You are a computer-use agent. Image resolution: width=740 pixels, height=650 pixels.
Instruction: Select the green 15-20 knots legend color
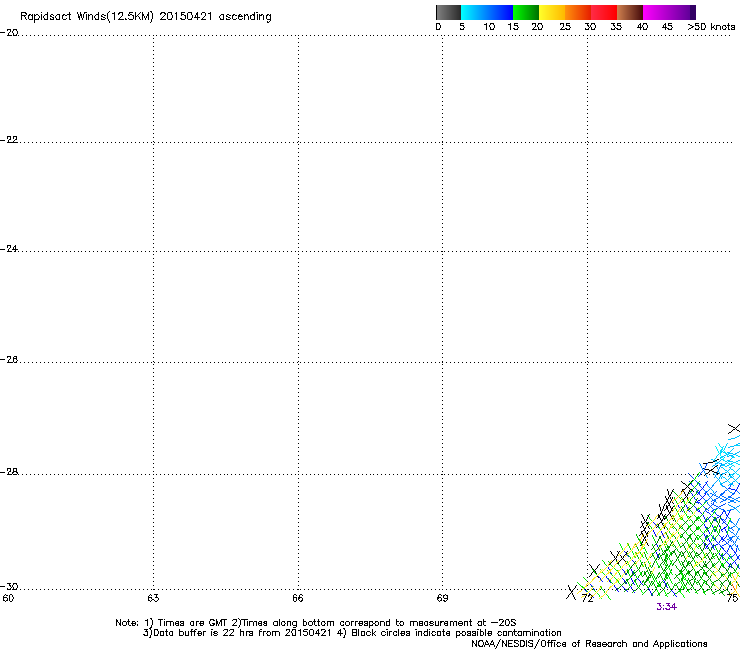coord(526,12)
